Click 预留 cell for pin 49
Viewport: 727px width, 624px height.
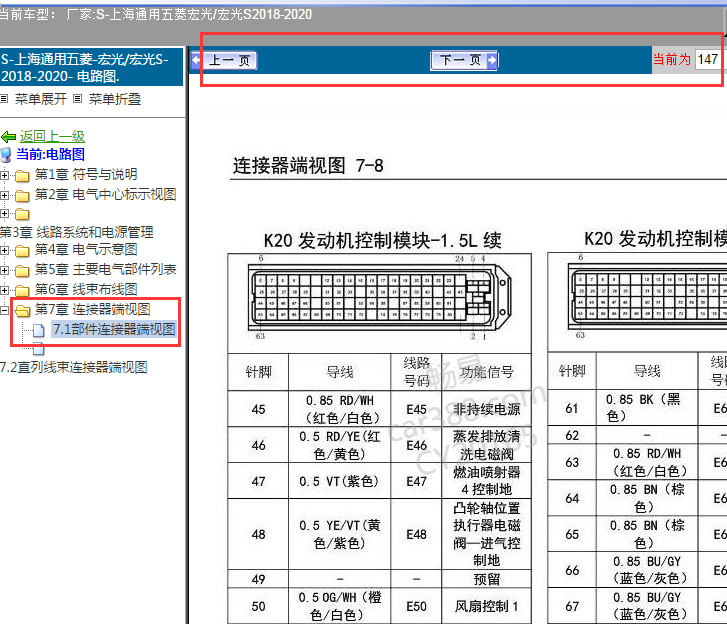[x=486, y=579]
